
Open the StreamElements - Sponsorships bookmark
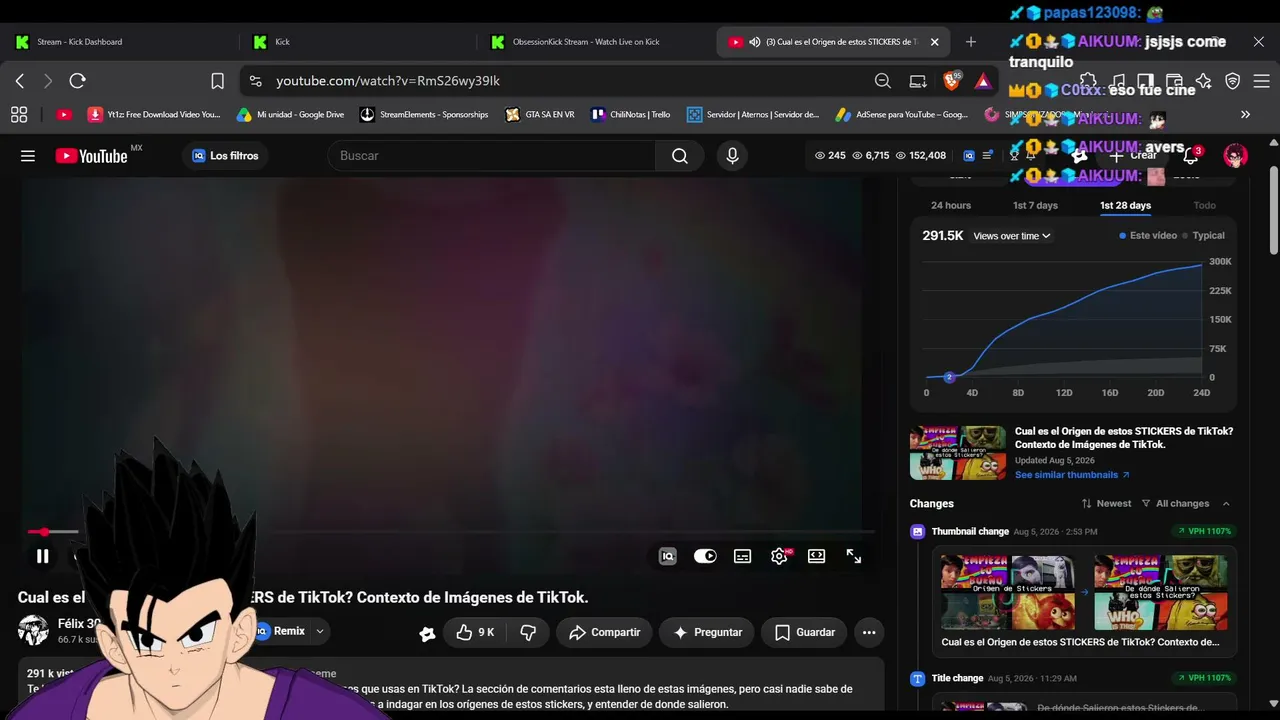pos(424,114)
